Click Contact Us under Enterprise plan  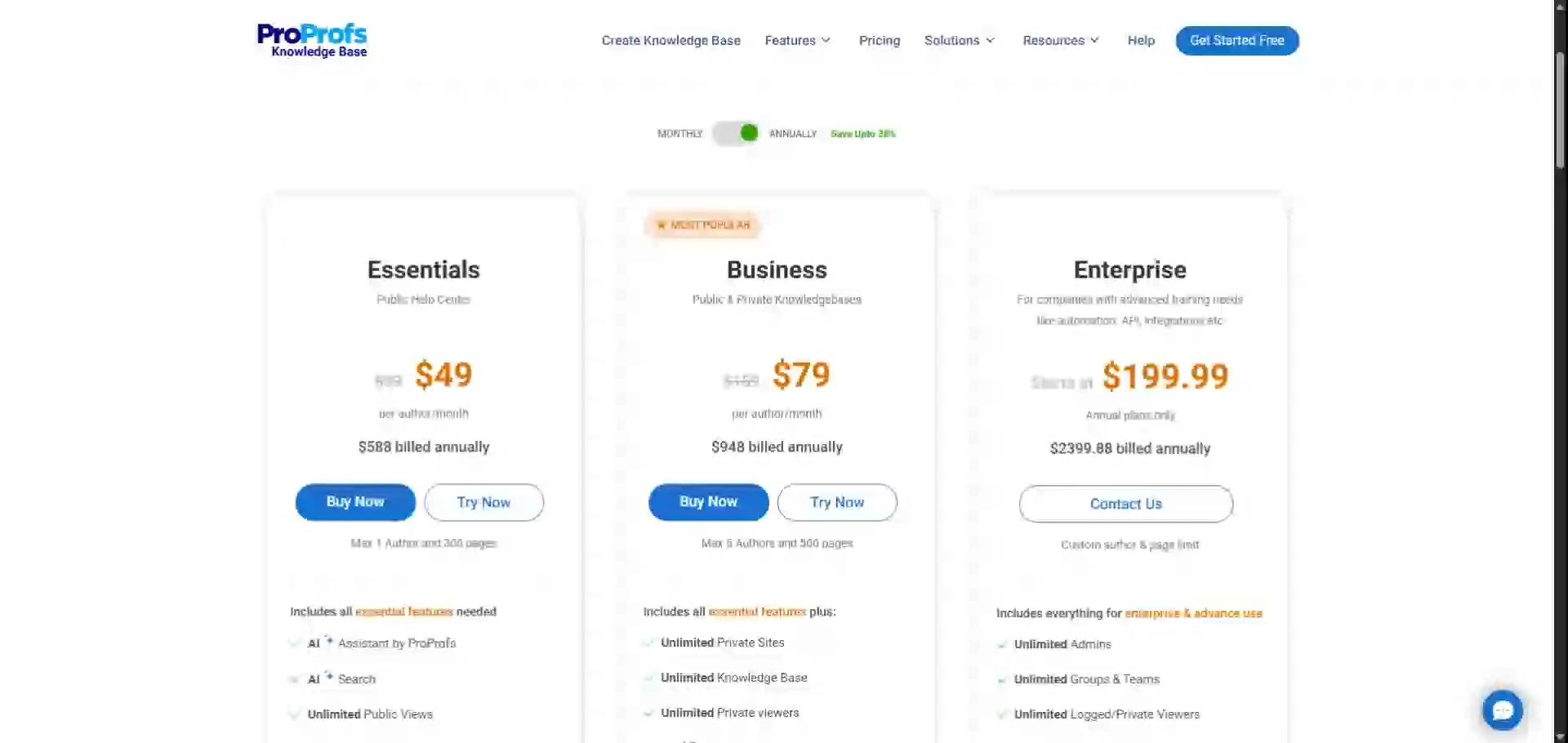1125,504
